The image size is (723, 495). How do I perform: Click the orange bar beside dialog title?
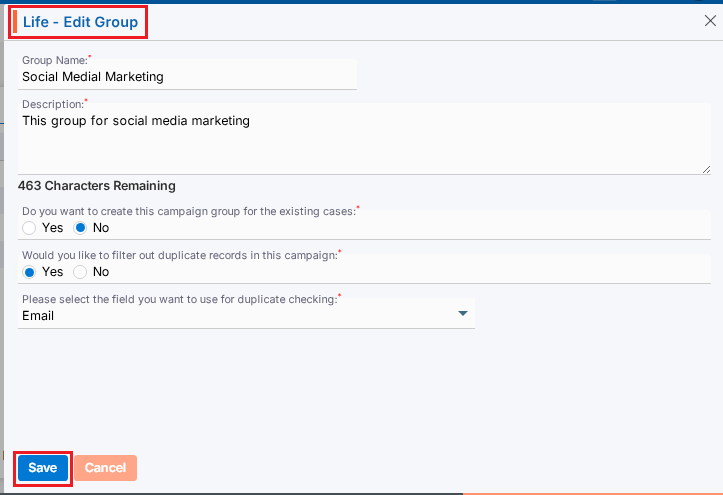pyautogui.click(x=15, y=21)
